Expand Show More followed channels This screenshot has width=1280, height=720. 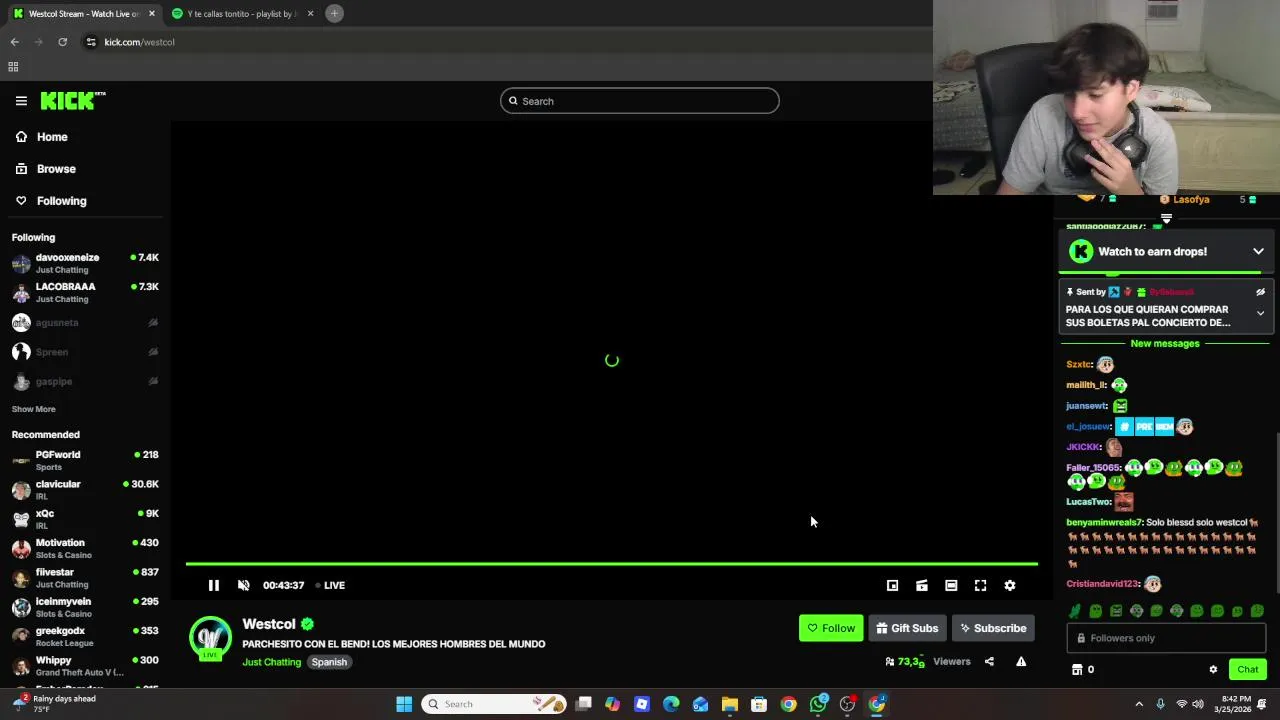tap(33, 409)
